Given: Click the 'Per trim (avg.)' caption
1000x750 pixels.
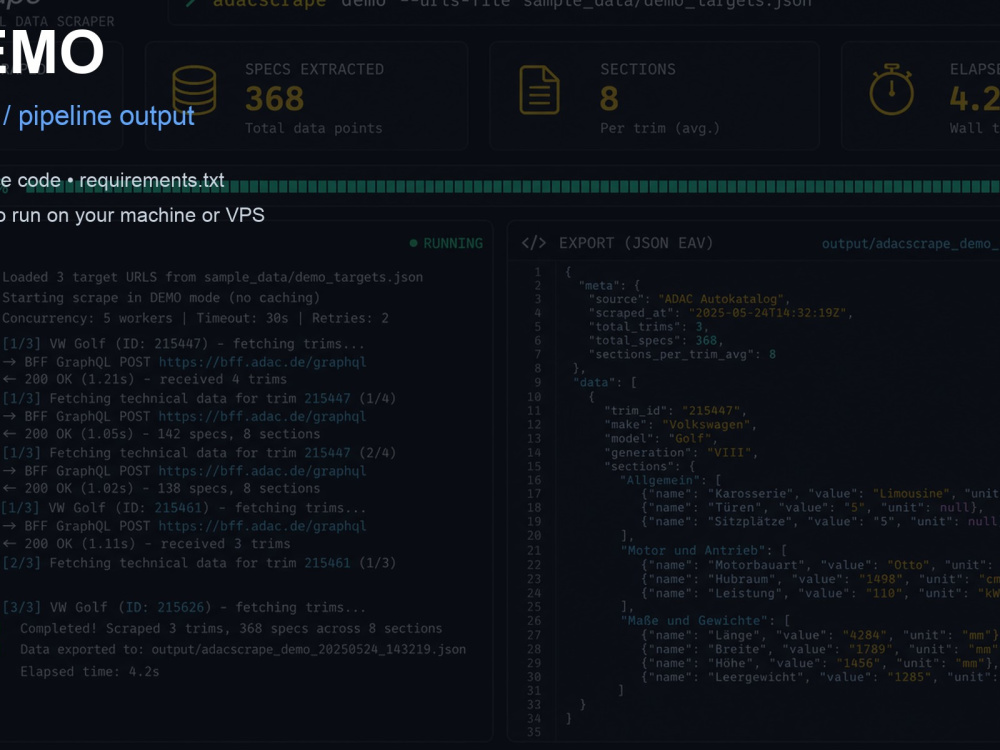Looking at the screenshot, I should point(659,128).
